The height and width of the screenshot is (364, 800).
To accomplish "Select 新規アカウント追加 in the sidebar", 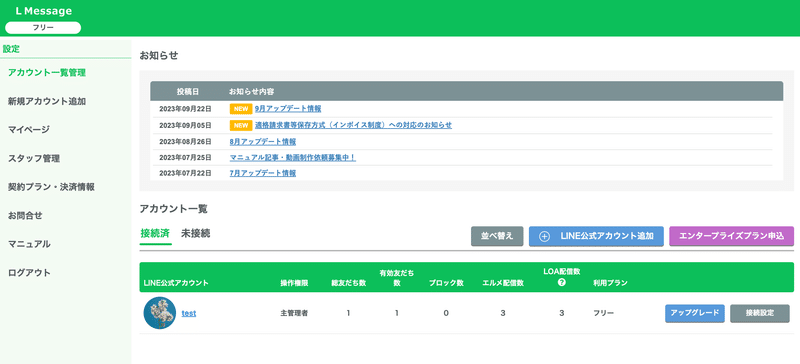I will [x=47, y=101].
